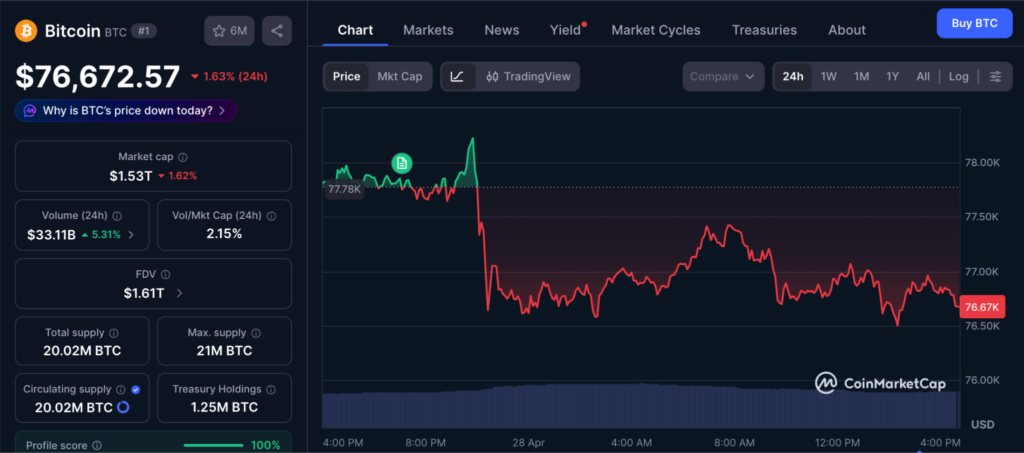This screenshot has height=453, width=1024.
Task: Expand the FDV details chevron
Action: click(179, 293)
